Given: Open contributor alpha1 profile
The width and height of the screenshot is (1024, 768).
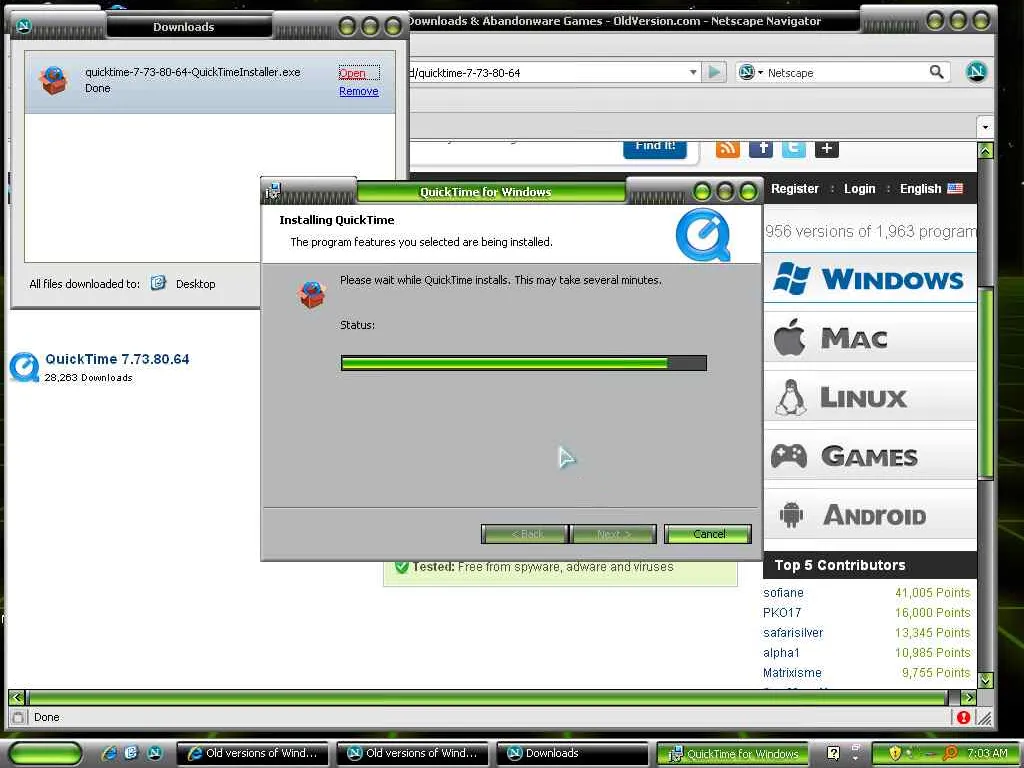Looking at the screenshot, I should (781, 652).
